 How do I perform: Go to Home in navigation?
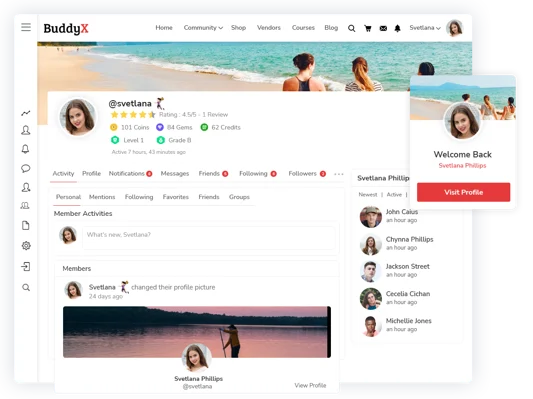164,28
